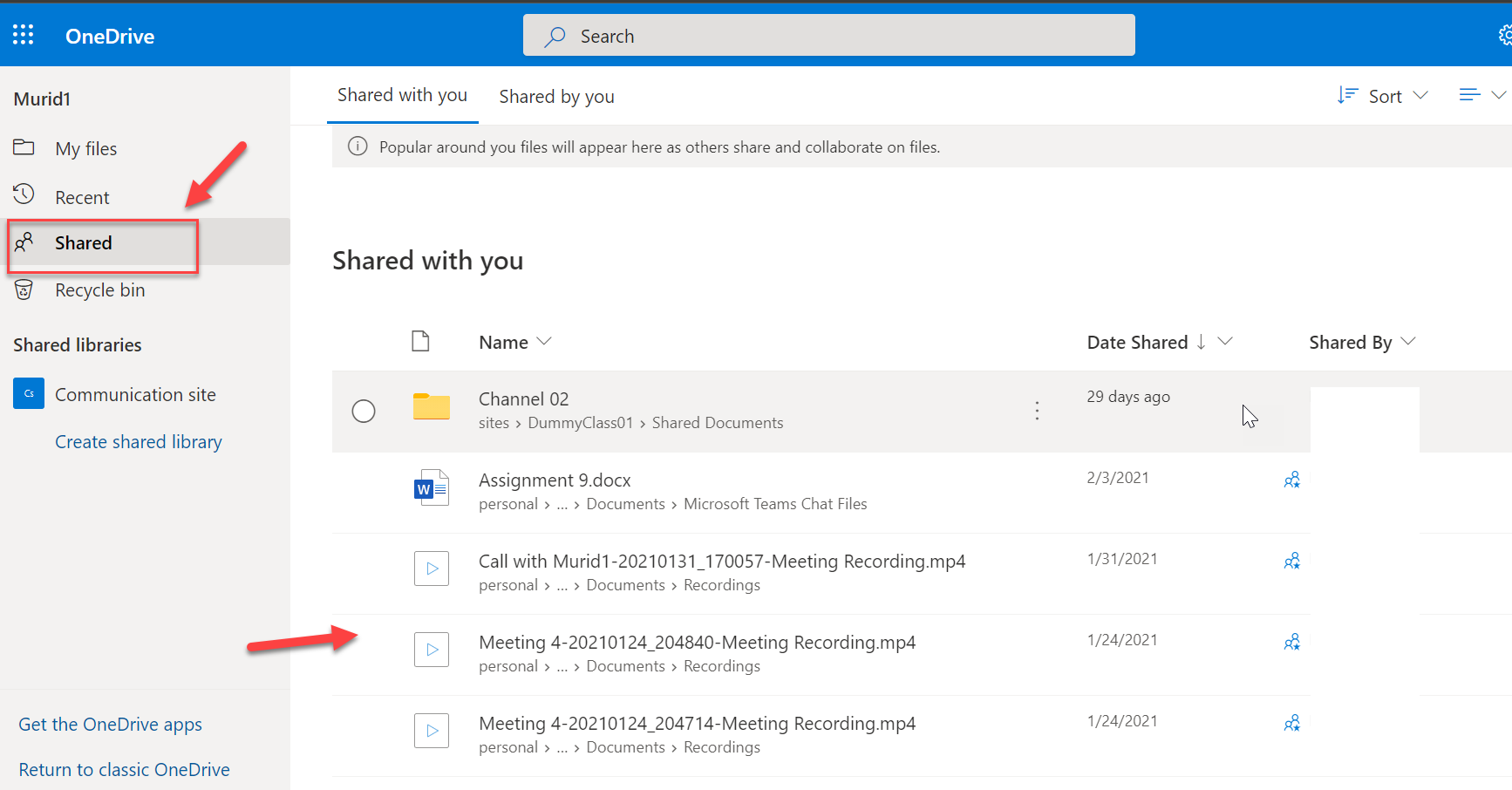This screenshot has height=790, width=1512.
Task: Click the video icon for Call with Murid1 recording
Action: point(432,569)
